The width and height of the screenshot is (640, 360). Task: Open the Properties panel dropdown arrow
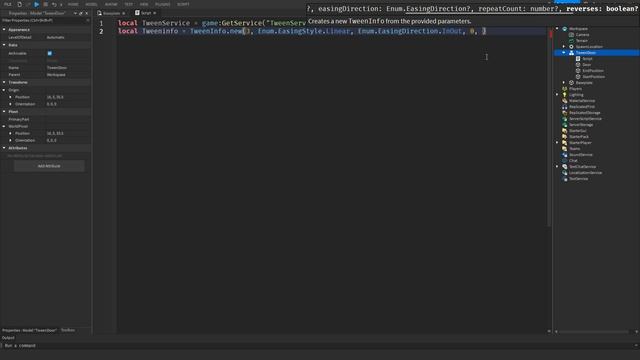pyautogui.click(x=75, y=13)
